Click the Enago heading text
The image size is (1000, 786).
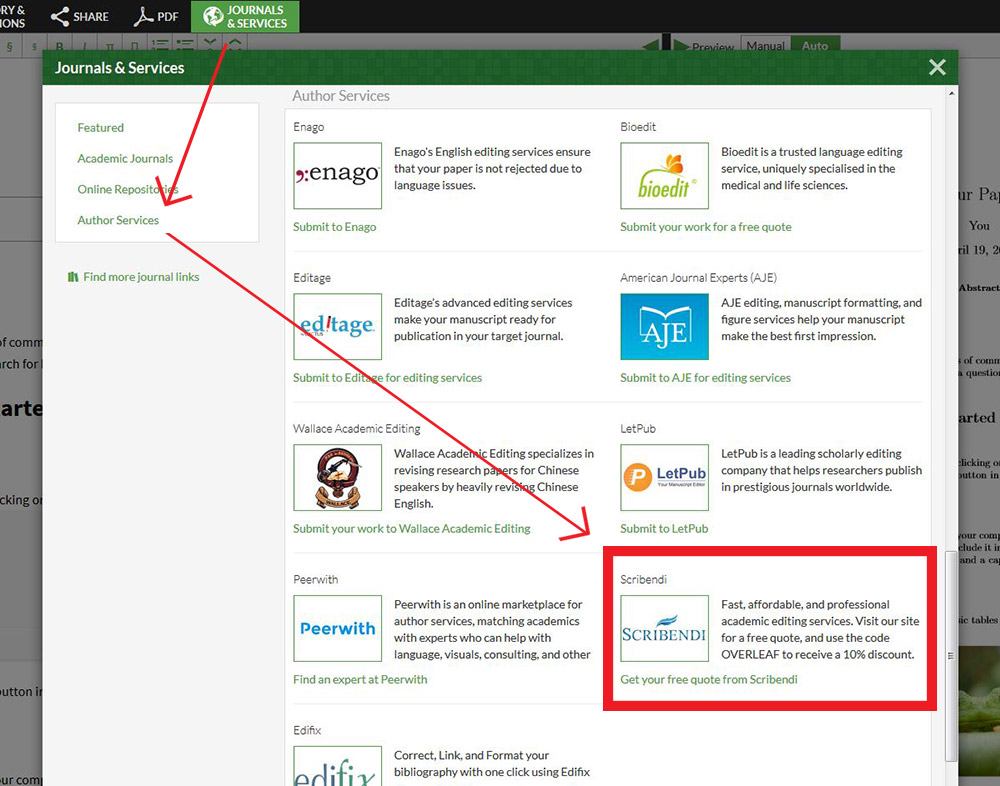point(309,127)
